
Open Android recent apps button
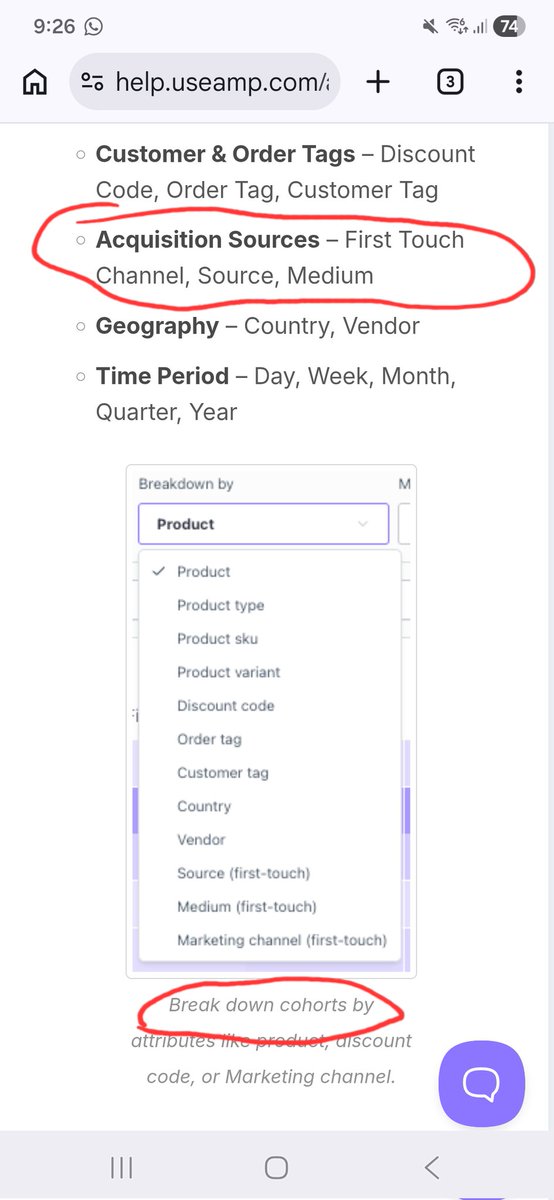tap(122, 1166)
